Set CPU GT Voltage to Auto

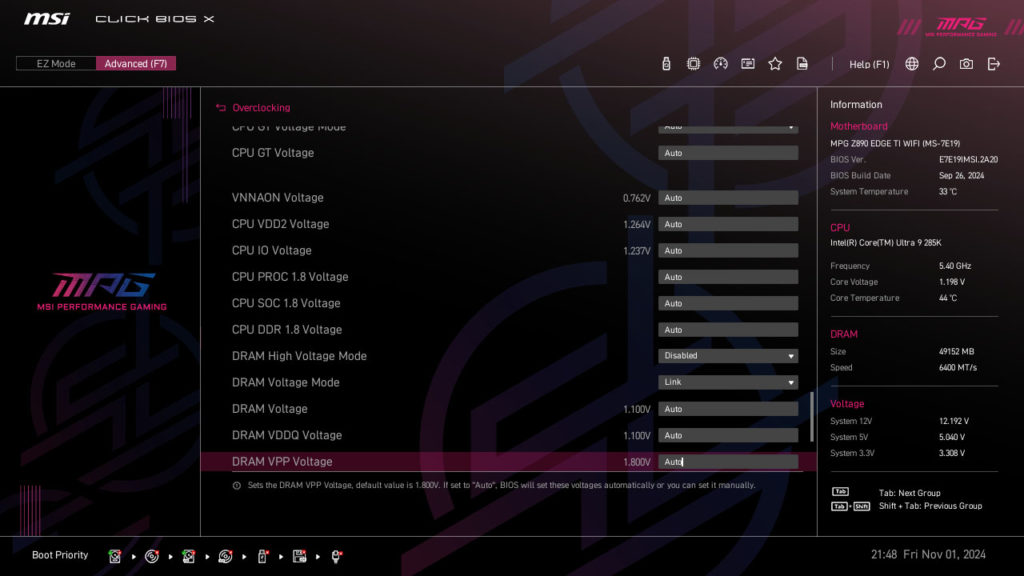(x=727, y=152)
